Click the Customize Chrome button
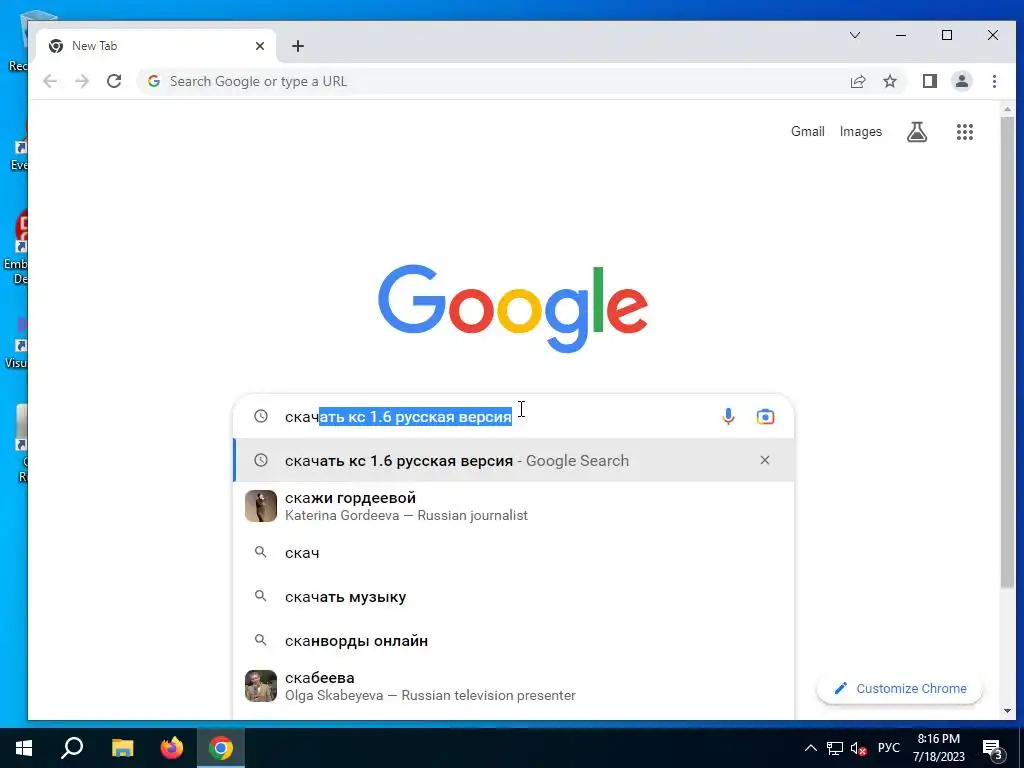 pos(900,688)
